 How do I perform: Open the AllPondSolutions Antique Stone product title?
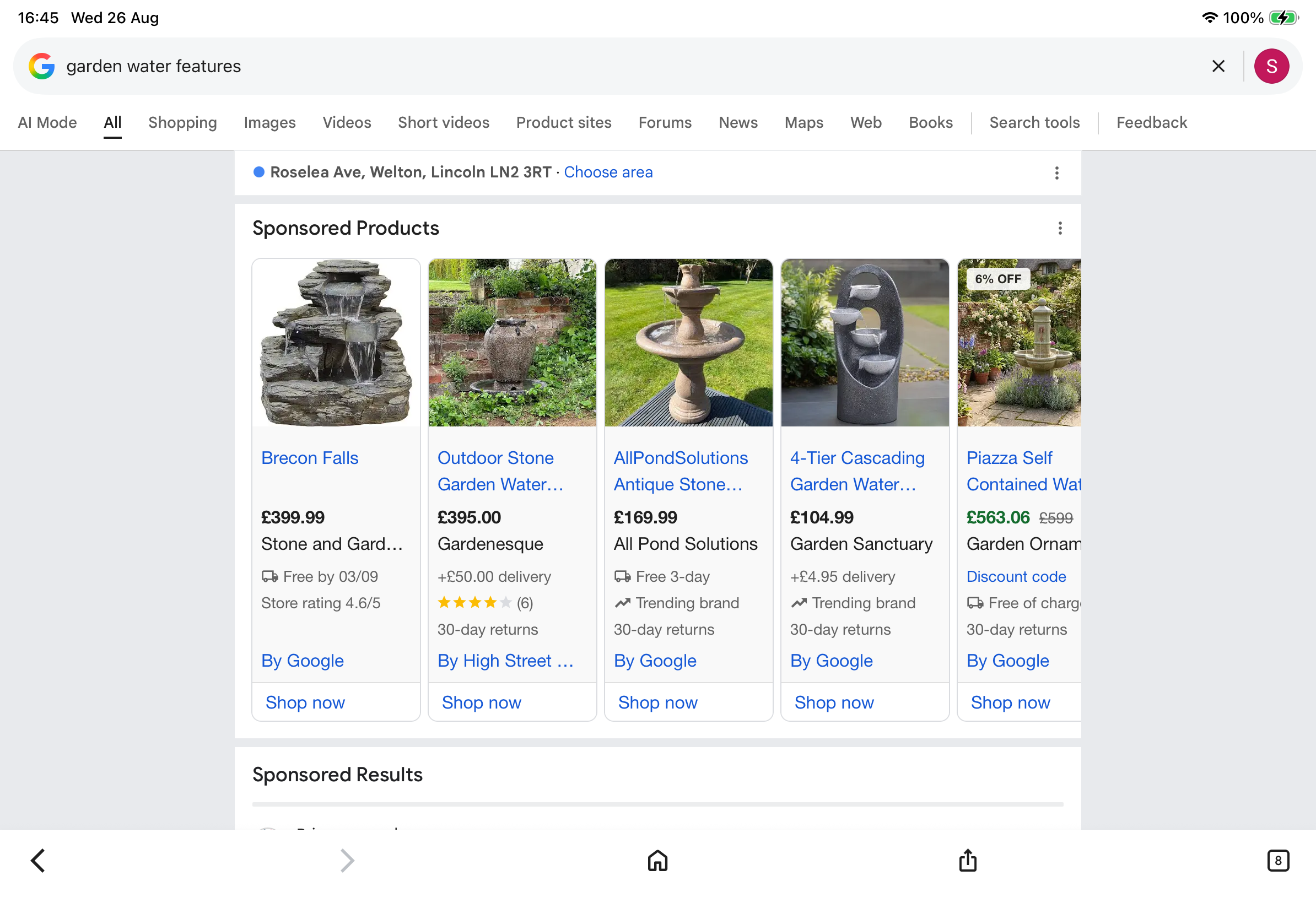pyautogui.click(x=681, y=471)
